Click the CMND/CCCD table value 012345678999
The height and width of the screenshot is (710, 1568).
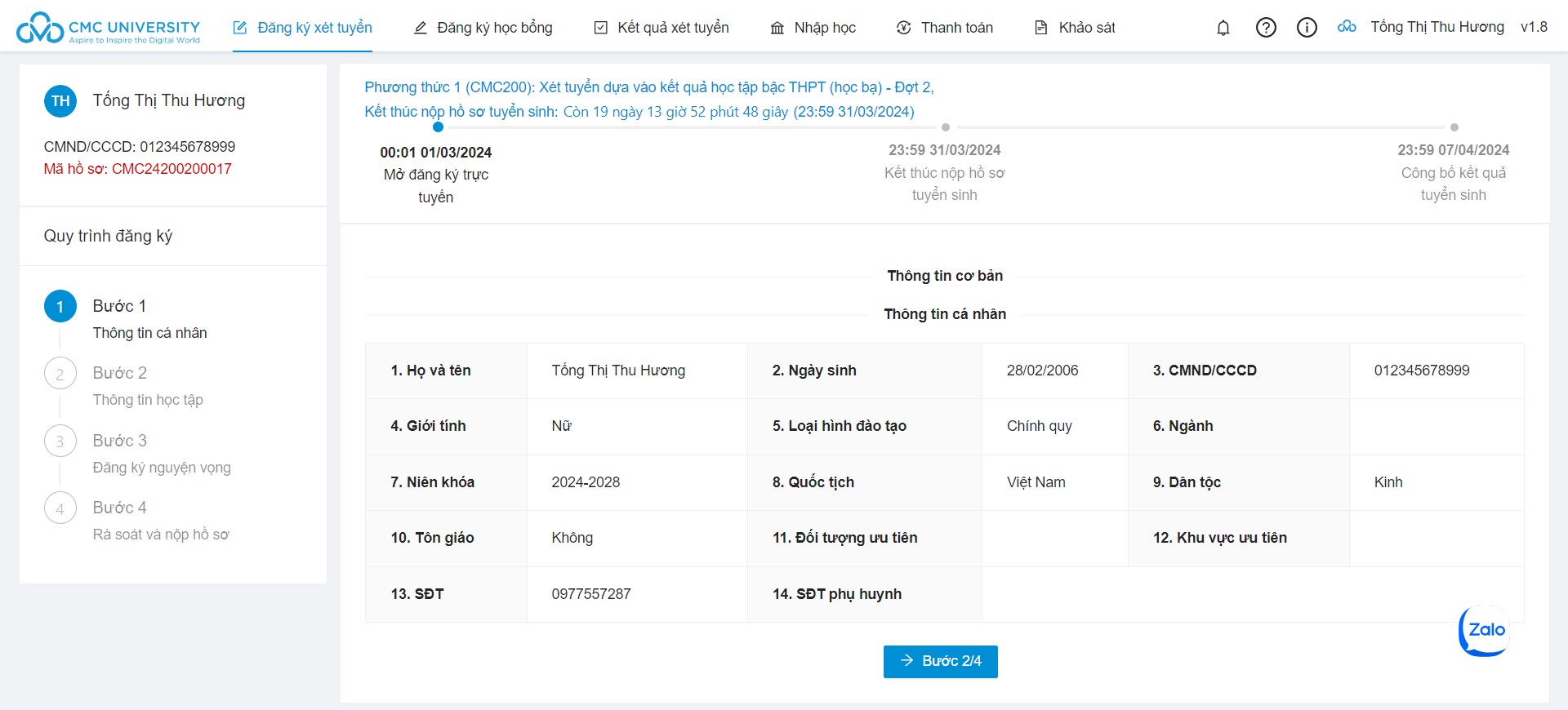(x=1422, y=371)
